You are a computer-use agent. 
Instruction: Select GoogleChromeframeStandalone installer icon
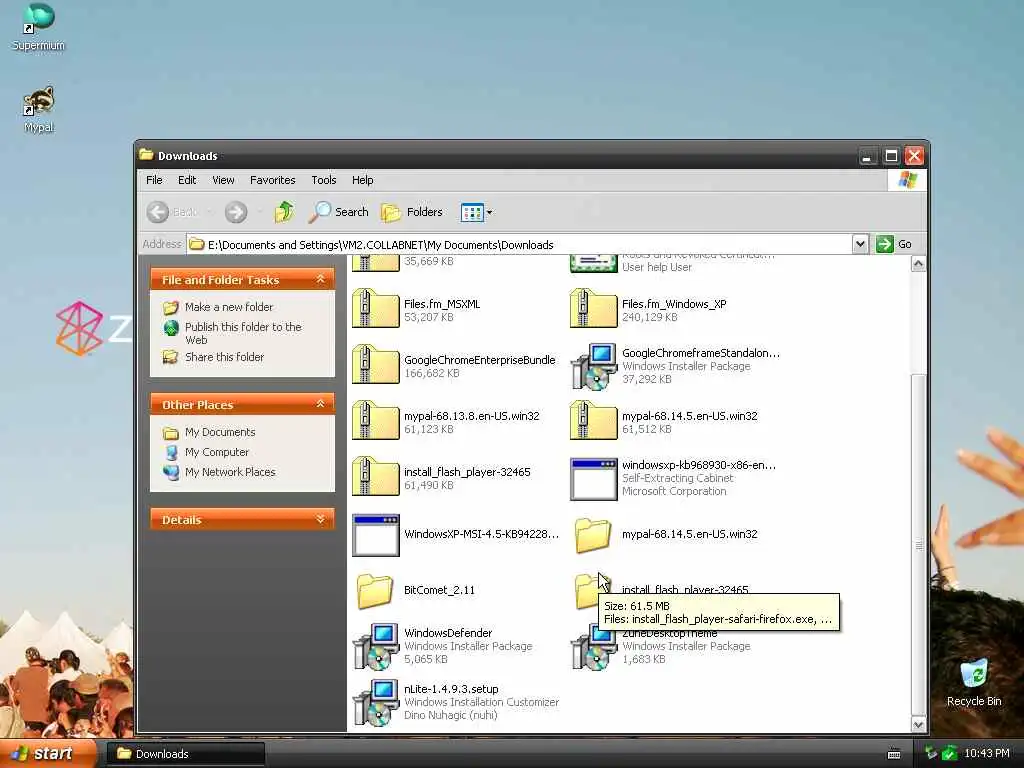coord(594,366)
